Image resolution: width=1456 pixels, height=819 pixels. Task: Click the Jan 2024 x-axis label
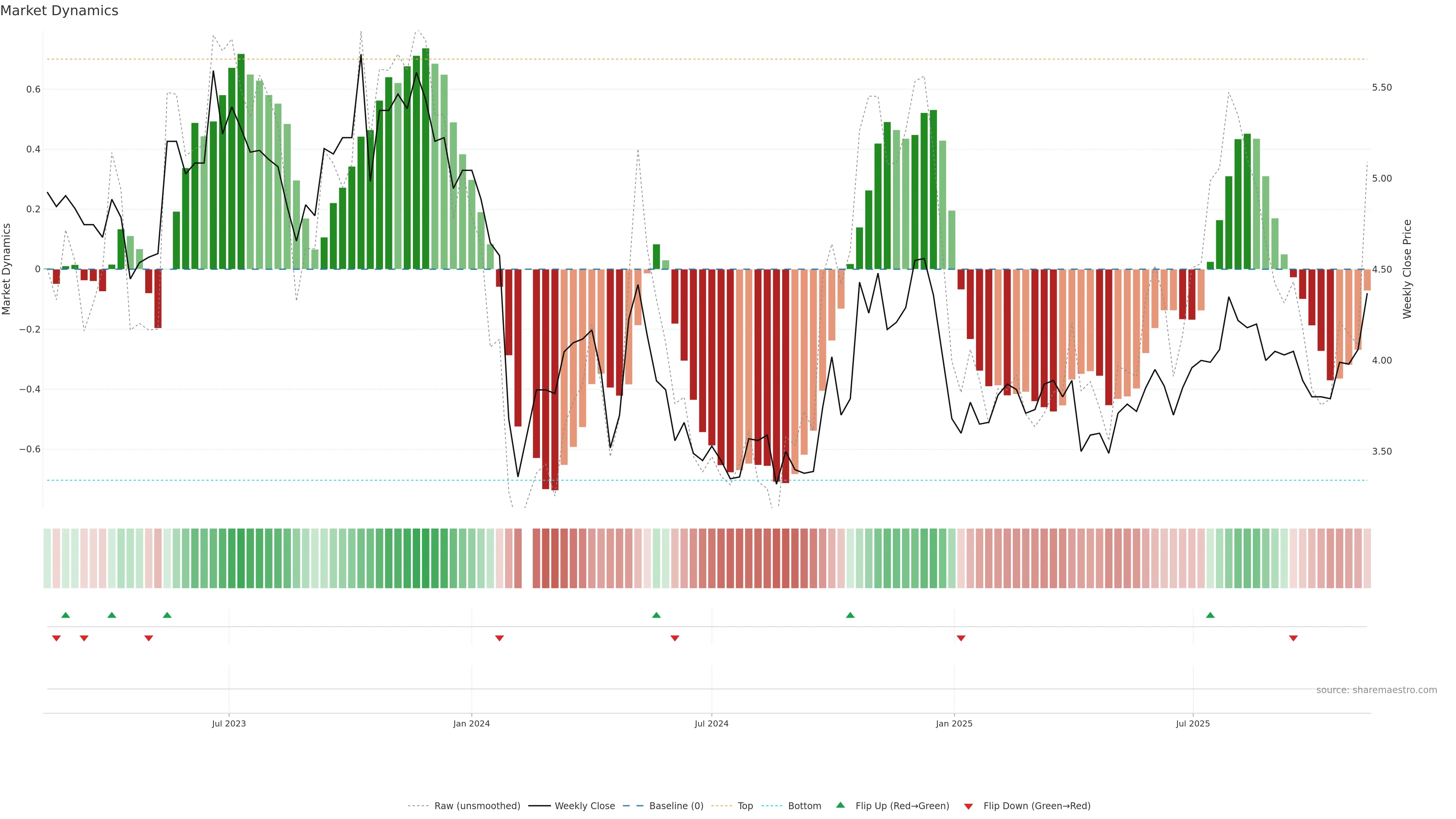[471, 723]
